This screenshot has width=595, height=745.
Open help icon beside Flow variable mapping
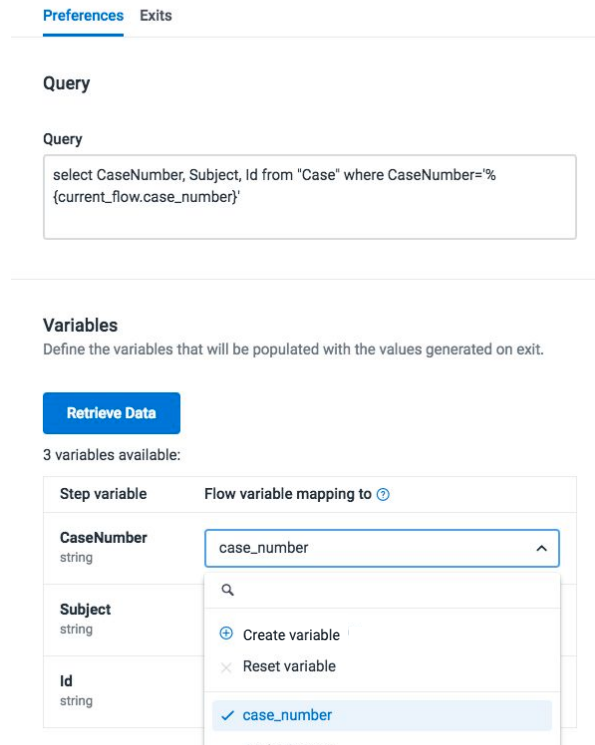click(383, 495)
